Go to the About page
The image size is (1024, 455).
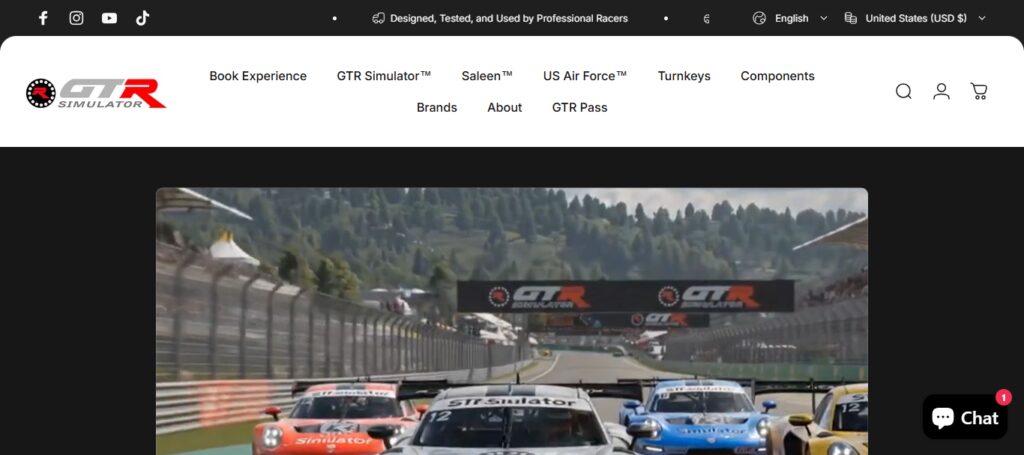504,107
